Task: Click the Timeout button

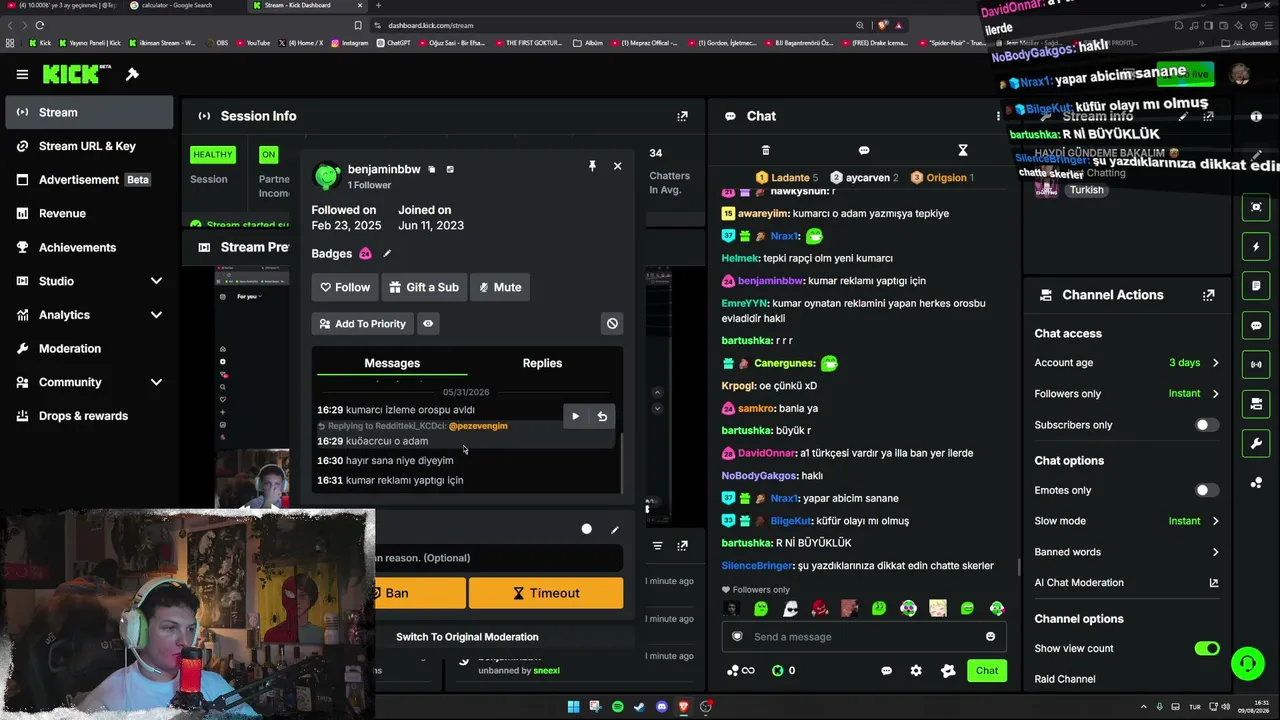Action: 546,593
